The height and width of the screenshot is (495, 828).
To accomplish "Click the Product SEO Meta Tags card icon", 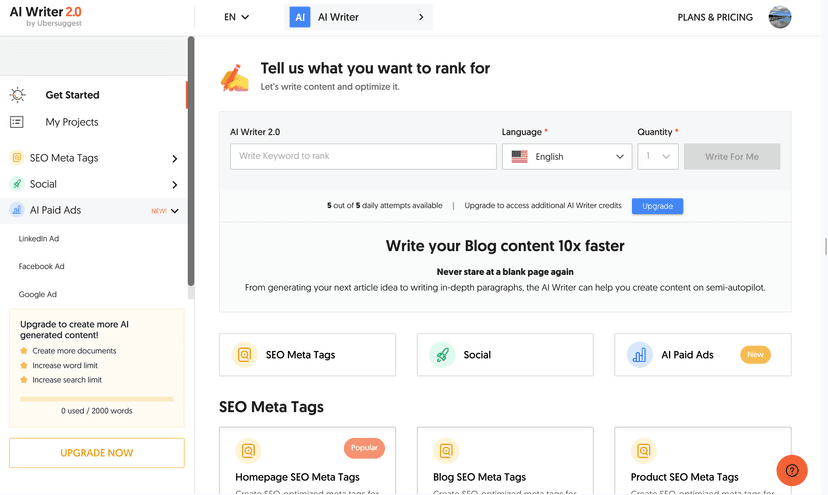I will pos(644,451).
